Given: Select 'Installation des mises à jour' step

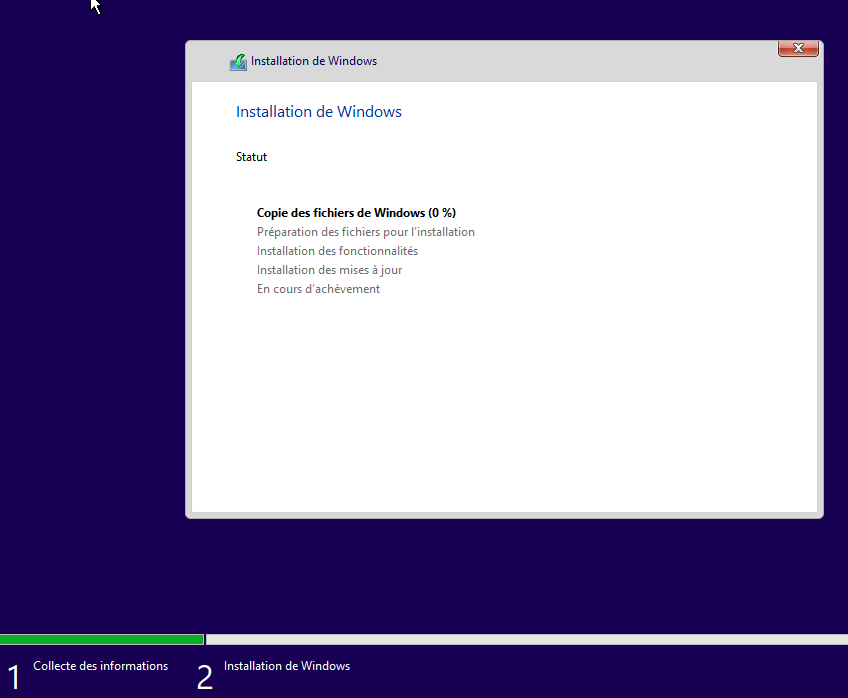Looking at the screenshot, I should (329, 270).
